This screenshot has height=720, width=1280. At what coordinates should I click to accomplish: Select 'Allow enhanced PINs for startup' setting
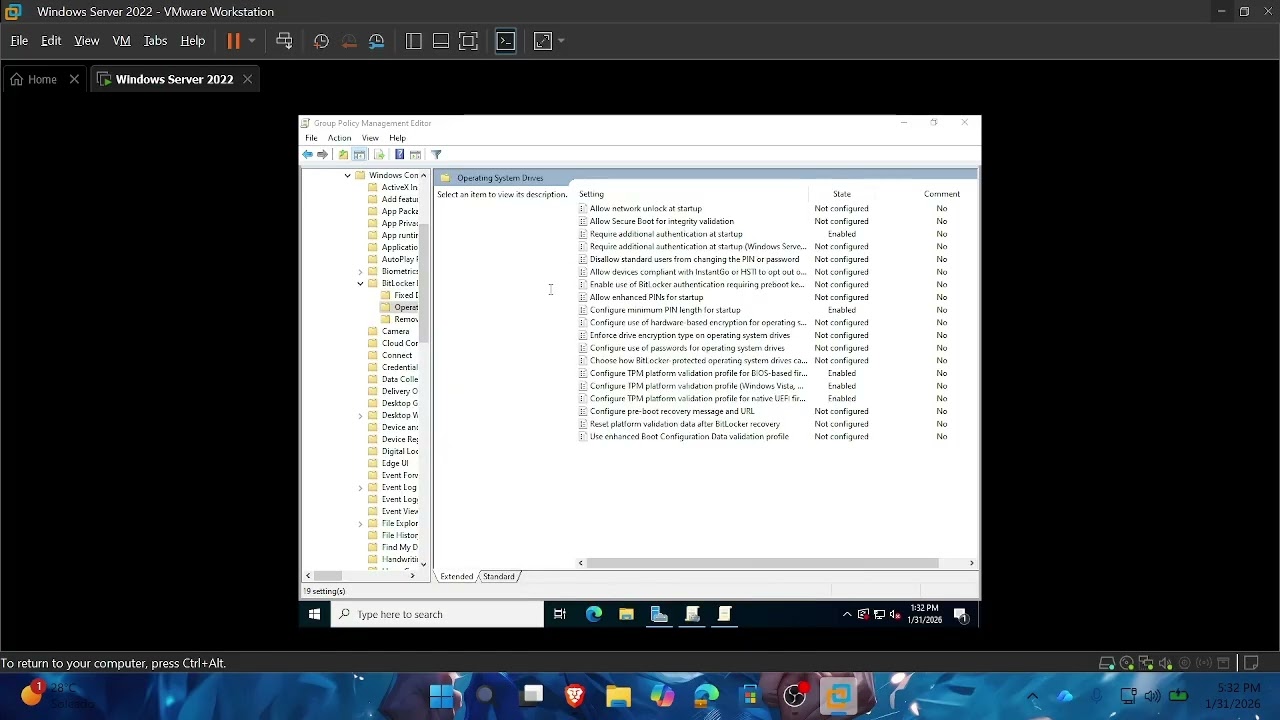[x=646, y=297]
